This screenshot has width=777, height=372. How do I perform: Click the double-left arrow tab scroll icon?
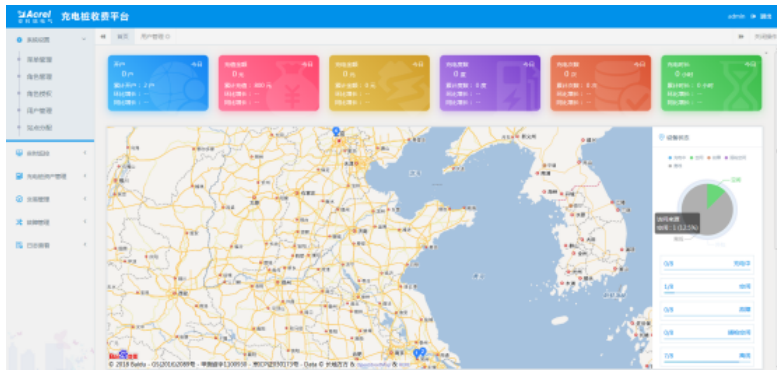pyautogui.click(x=103, y=37)
